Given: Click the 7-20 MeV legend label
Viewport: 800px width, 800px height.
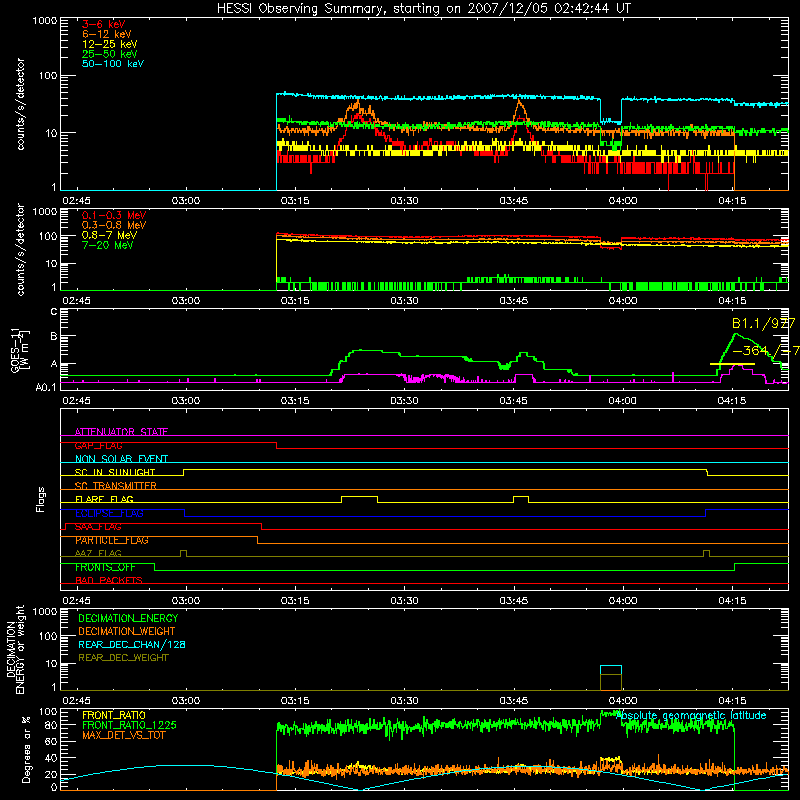Looking at the screenshot, I should coord(108,245).
